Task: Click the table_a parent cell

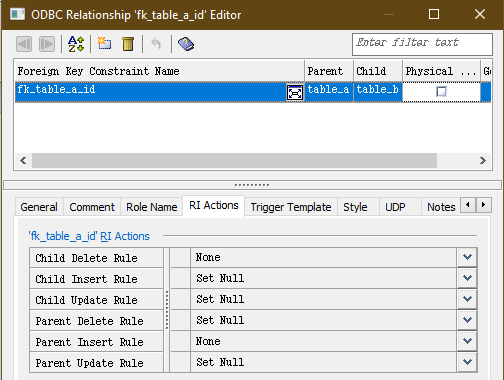Action: pos(329,92)
